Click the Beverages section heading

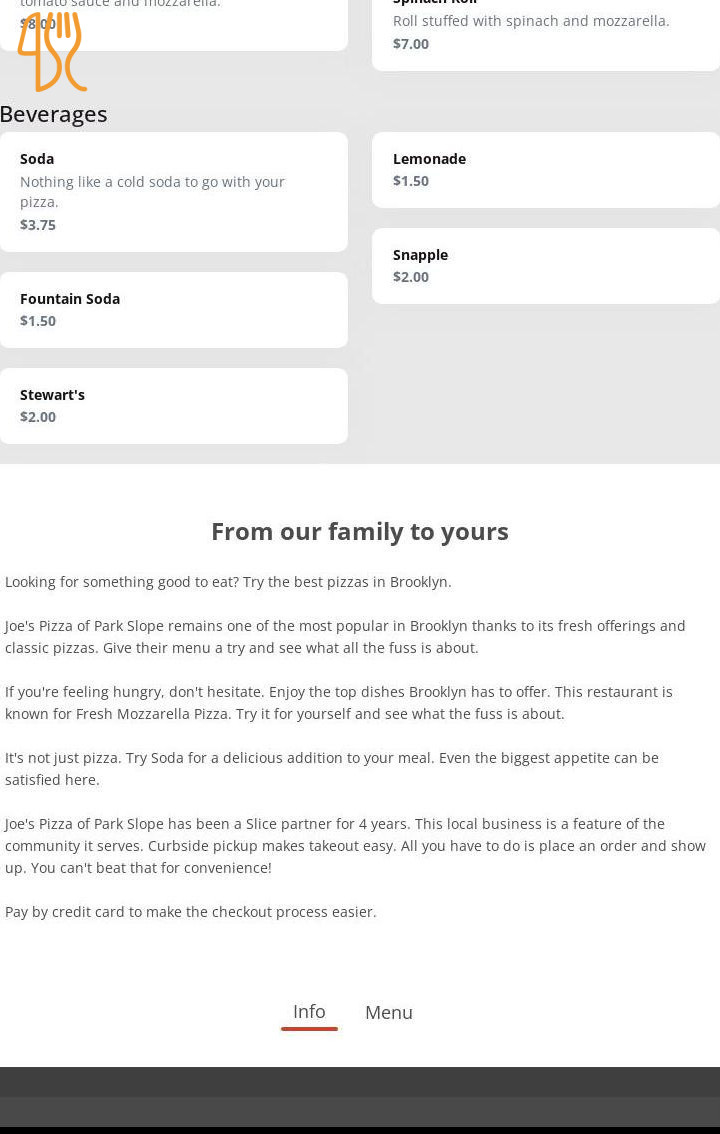pos(54,114)
